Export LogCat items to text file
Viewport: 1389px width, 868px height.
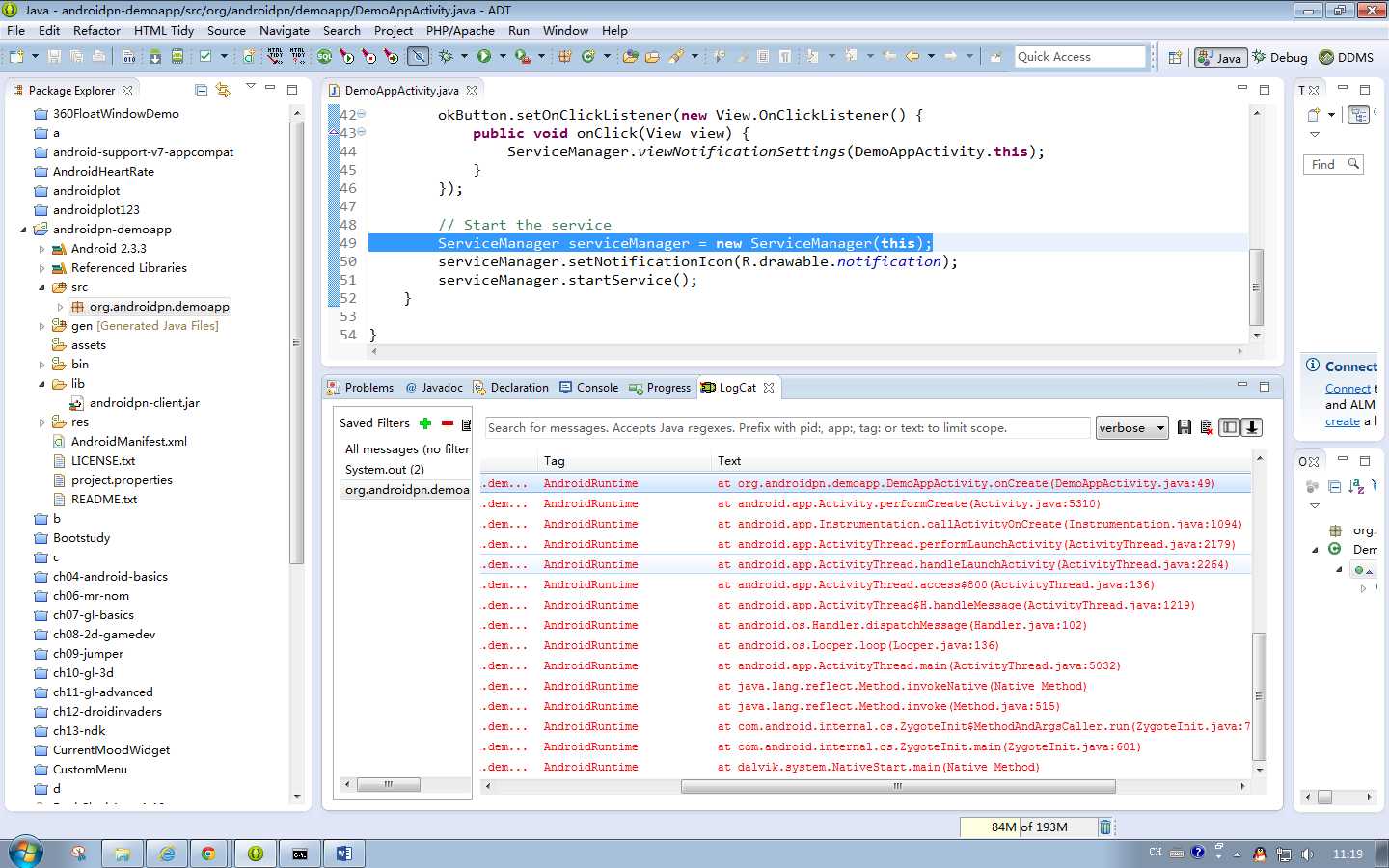1185,427
